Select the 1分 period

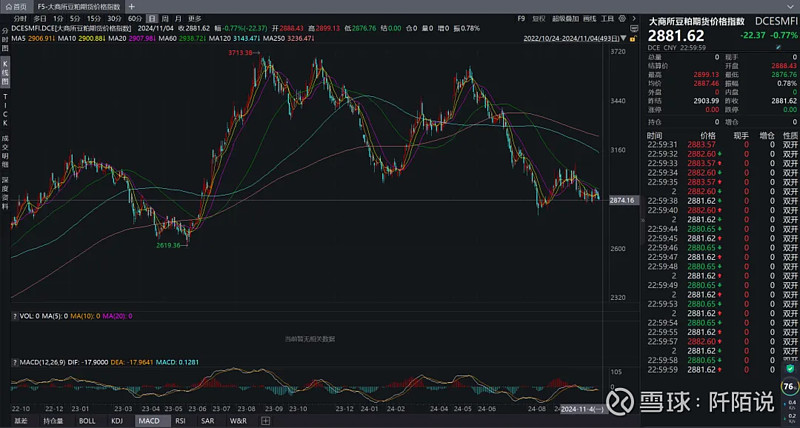[58, 18]
